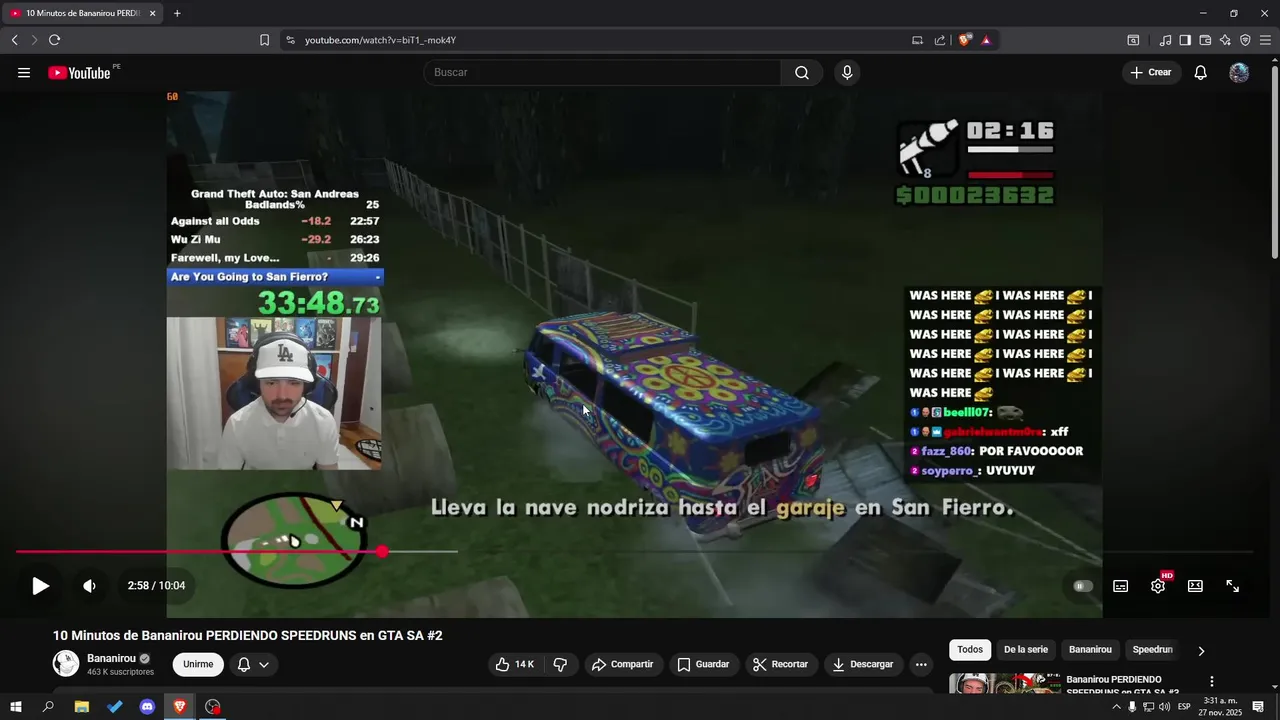
Task: Toggle subtitles in the video player
Action: [1121, 586]
